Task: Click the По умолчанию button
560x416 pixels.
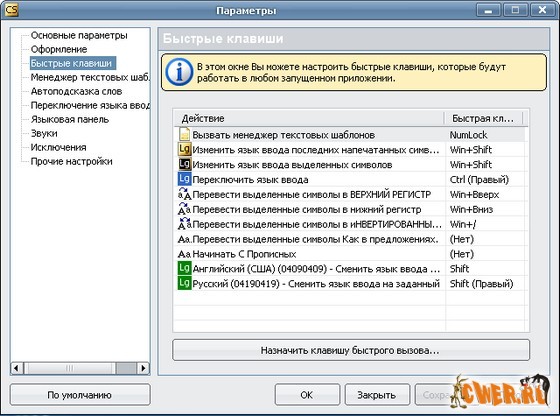Action: click(x=80, y=395)
